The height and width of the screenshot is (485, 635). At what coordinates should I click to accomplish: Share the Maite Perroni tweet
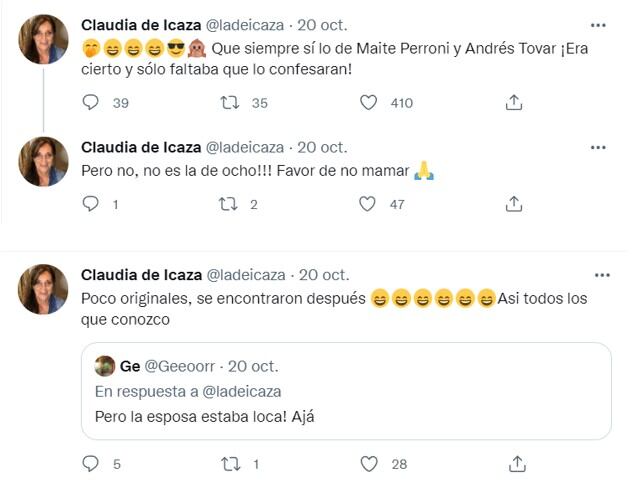[x=514, y=102]
